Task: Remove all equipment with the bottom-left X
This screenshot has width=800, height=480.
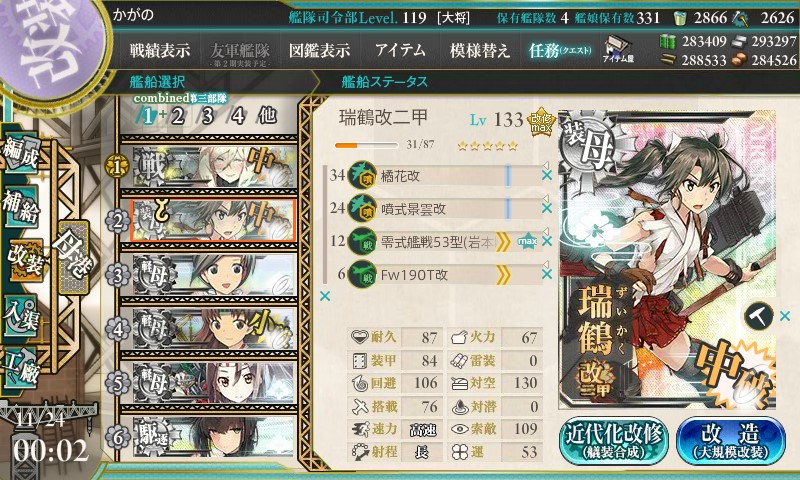Action: point(324,296)
